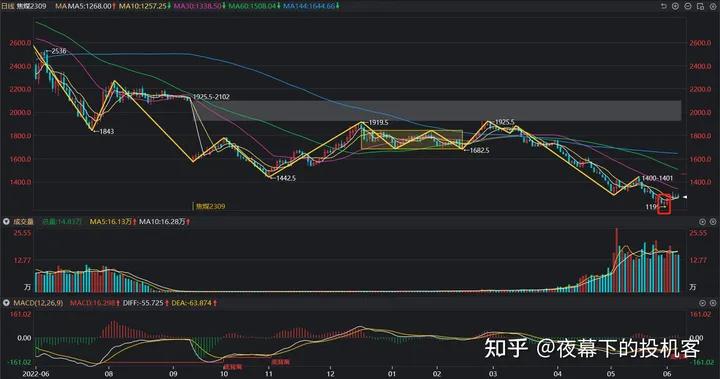Click the chart window layout icon
Image resolution: width=720 pixels, height=379 pixels.
[700, 6]
